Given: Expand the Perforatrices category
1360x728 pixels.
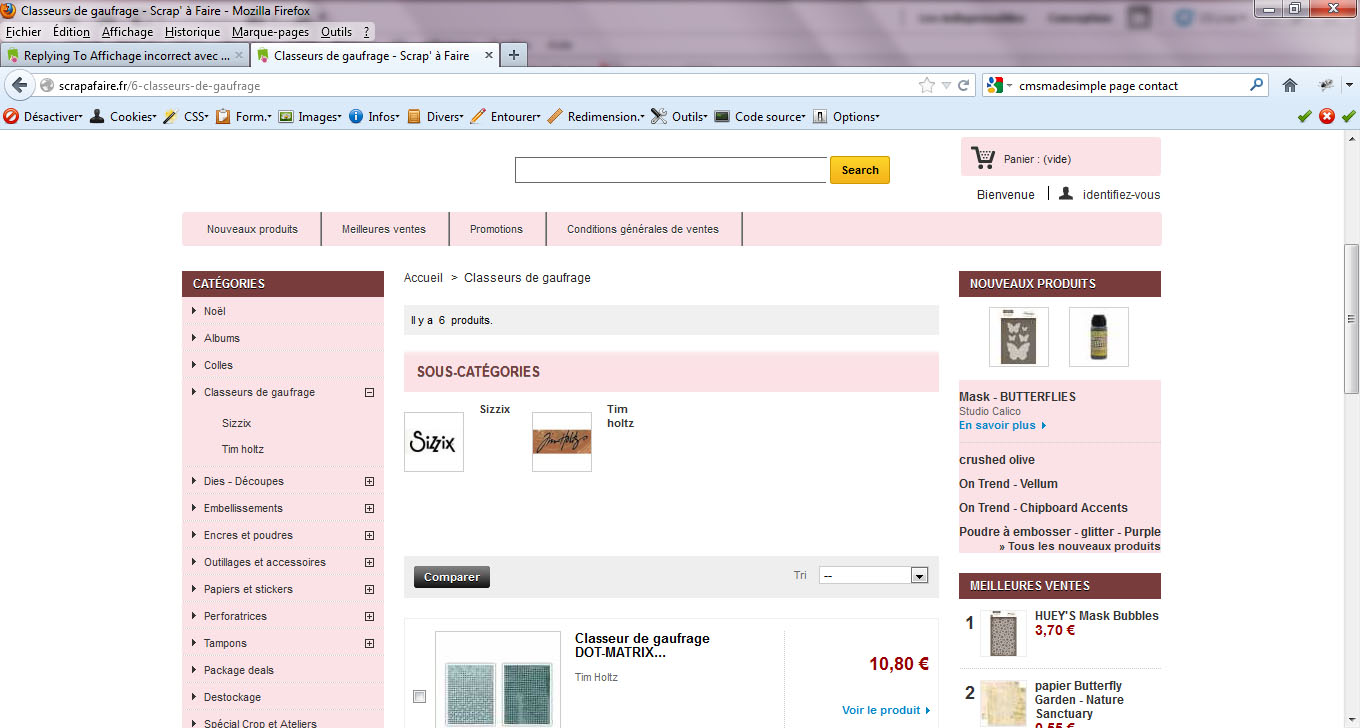Looking at the screenshot, I should pos(369,617).
